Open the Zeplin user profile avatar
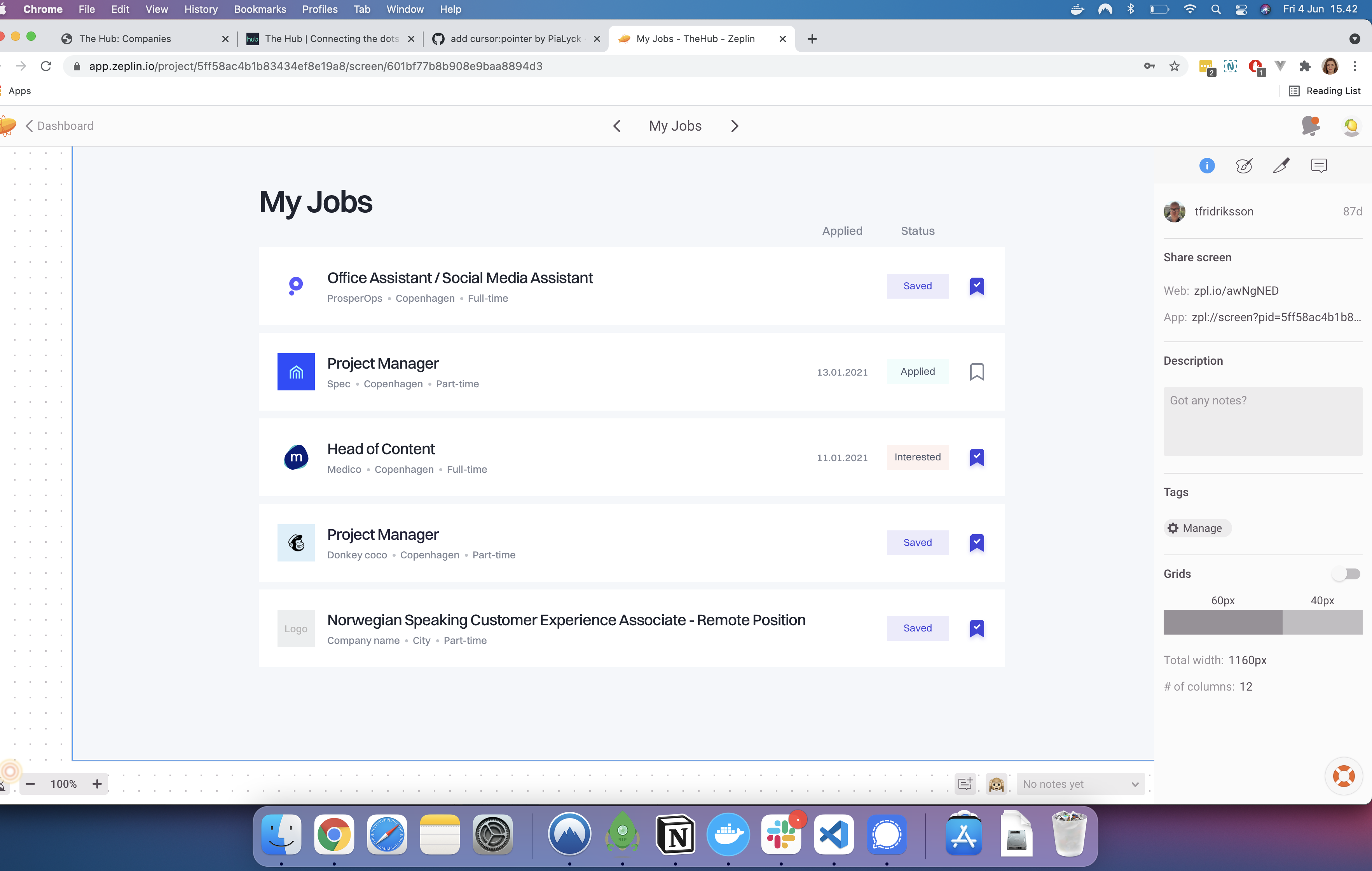 coord(1351,126)
